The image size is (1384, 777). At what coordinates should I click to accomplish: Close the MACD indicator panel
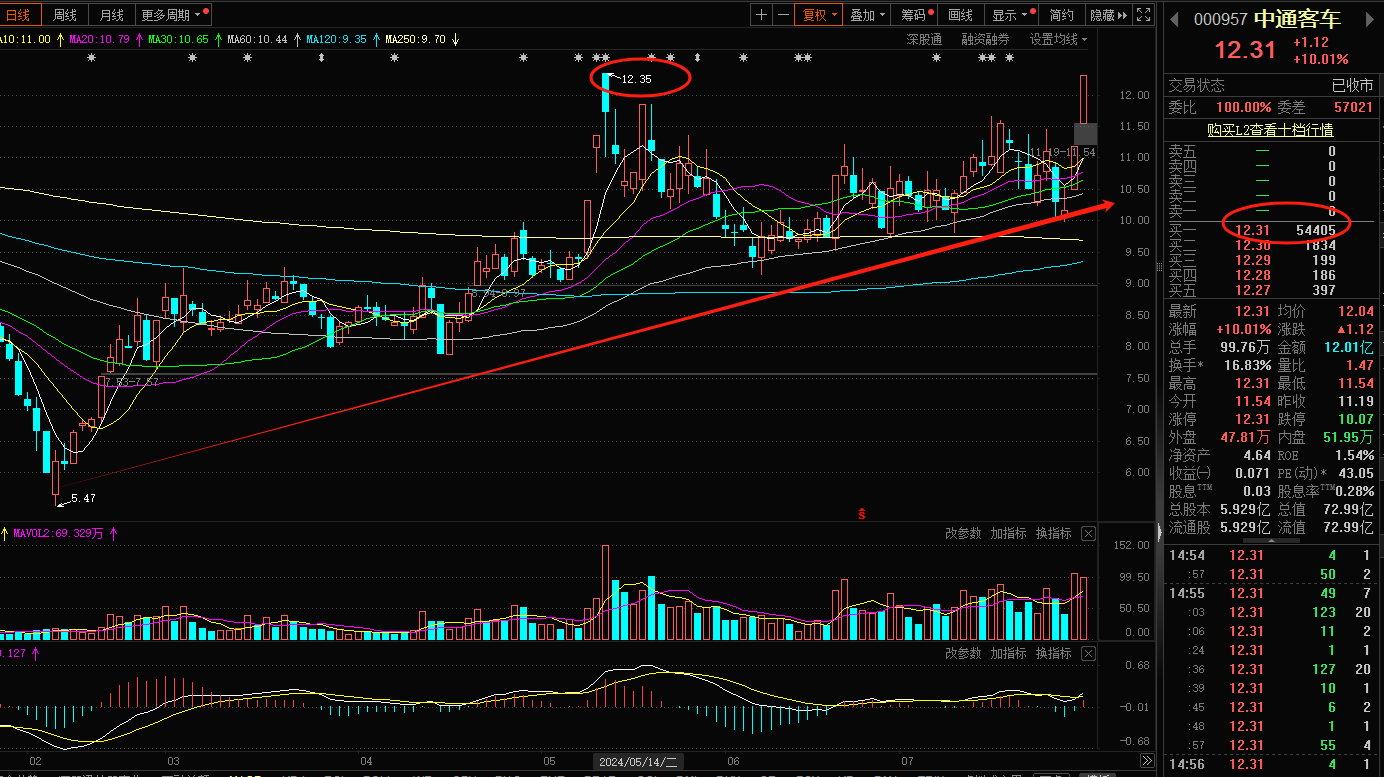(x=1088, y=653)
